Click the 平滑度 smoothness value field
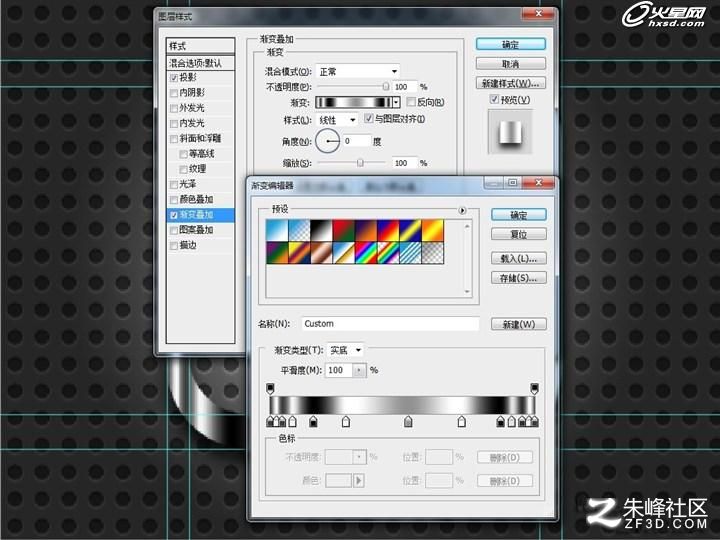This screenshot has width=720, height=540. point(339,370)
